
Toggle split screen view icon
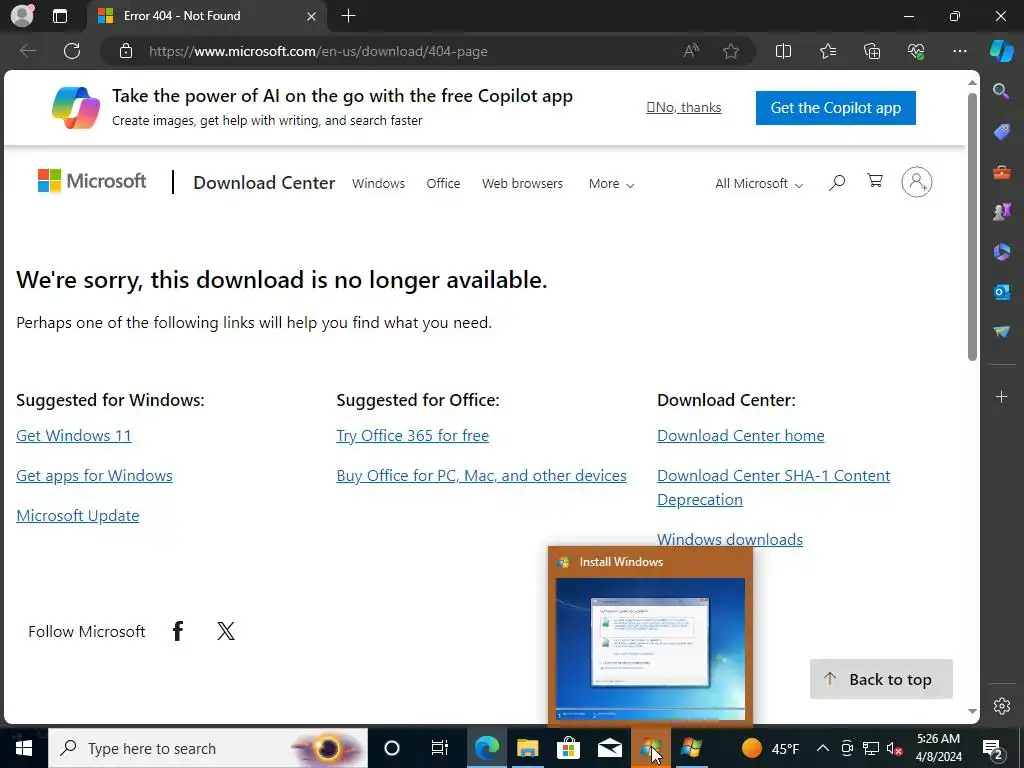click(783, 51)
